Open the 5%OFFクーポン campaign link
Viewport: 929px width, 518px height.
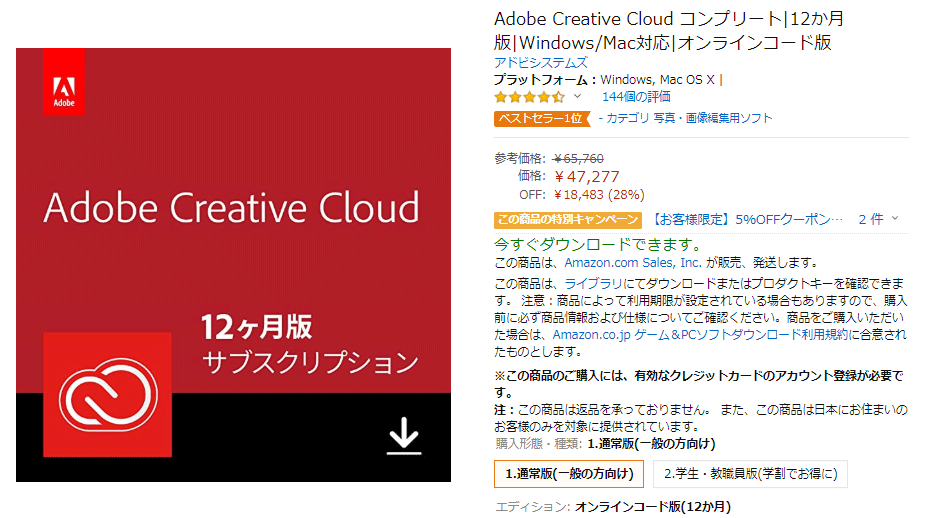coord(747,219)
